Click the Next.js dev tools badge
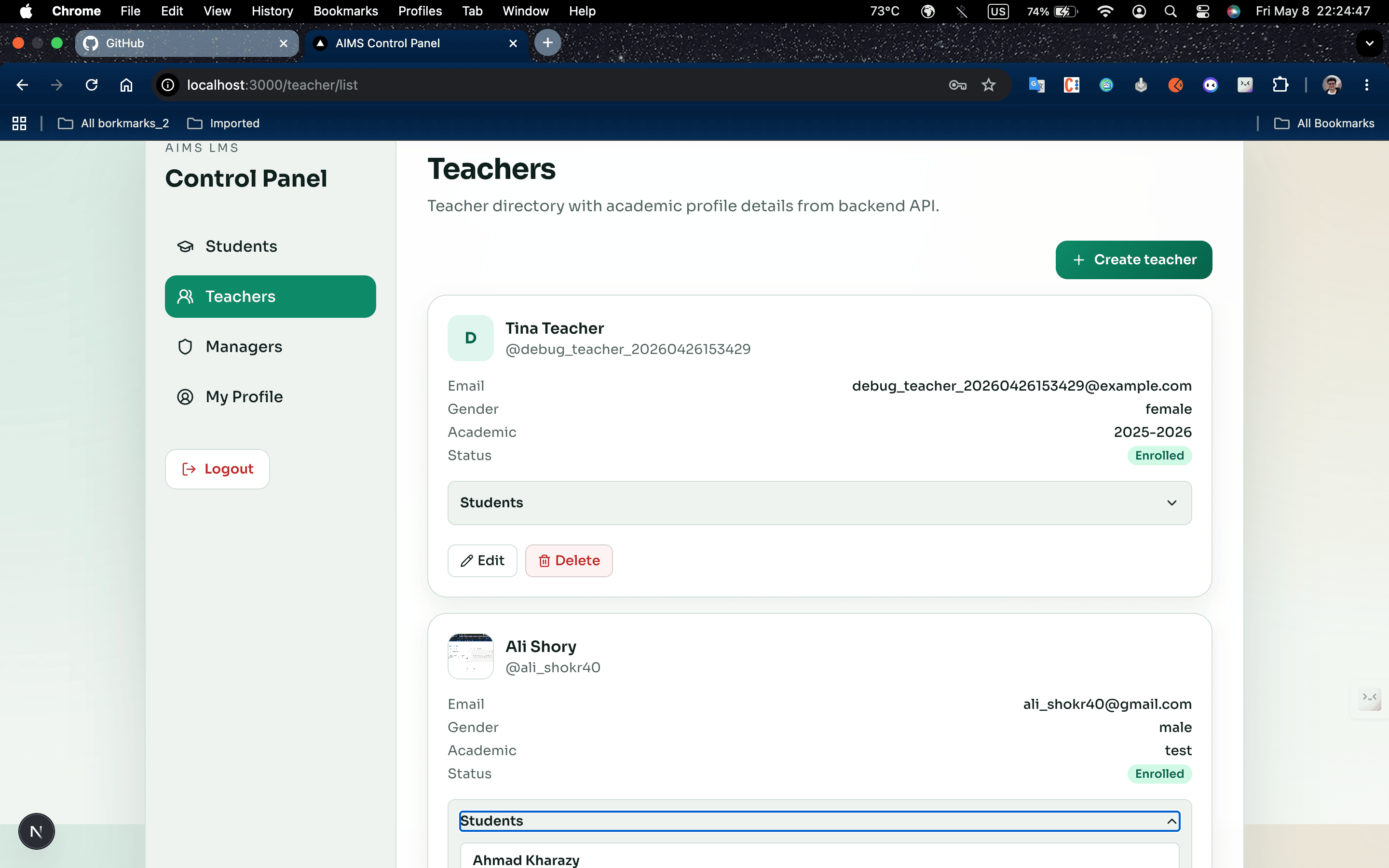1389x868 pixels. (x=36, y=831)
